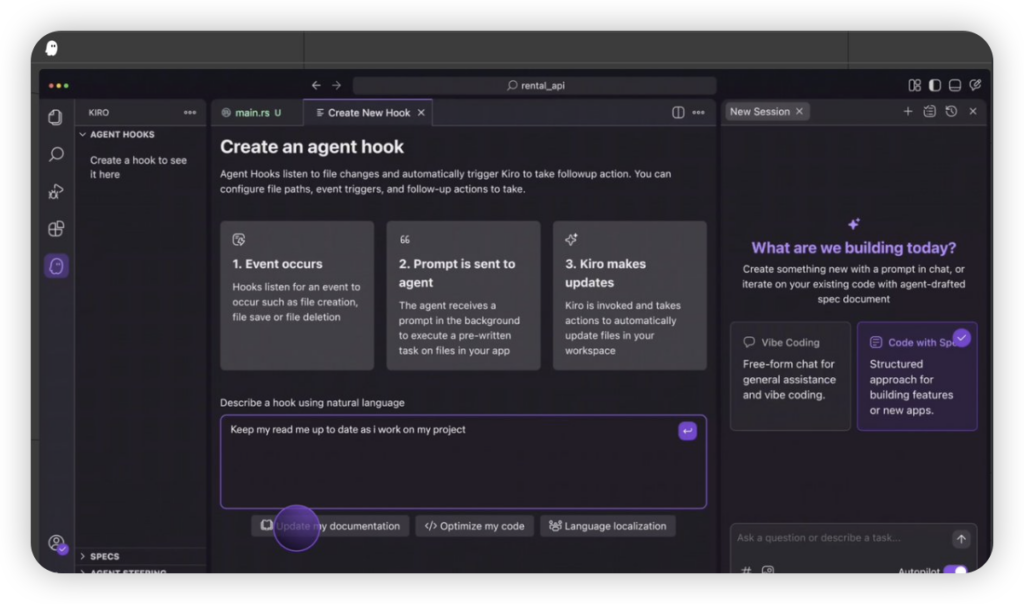
Task: Toggle the bottom panel icon in title bar
Action: (x=955, y=85)
